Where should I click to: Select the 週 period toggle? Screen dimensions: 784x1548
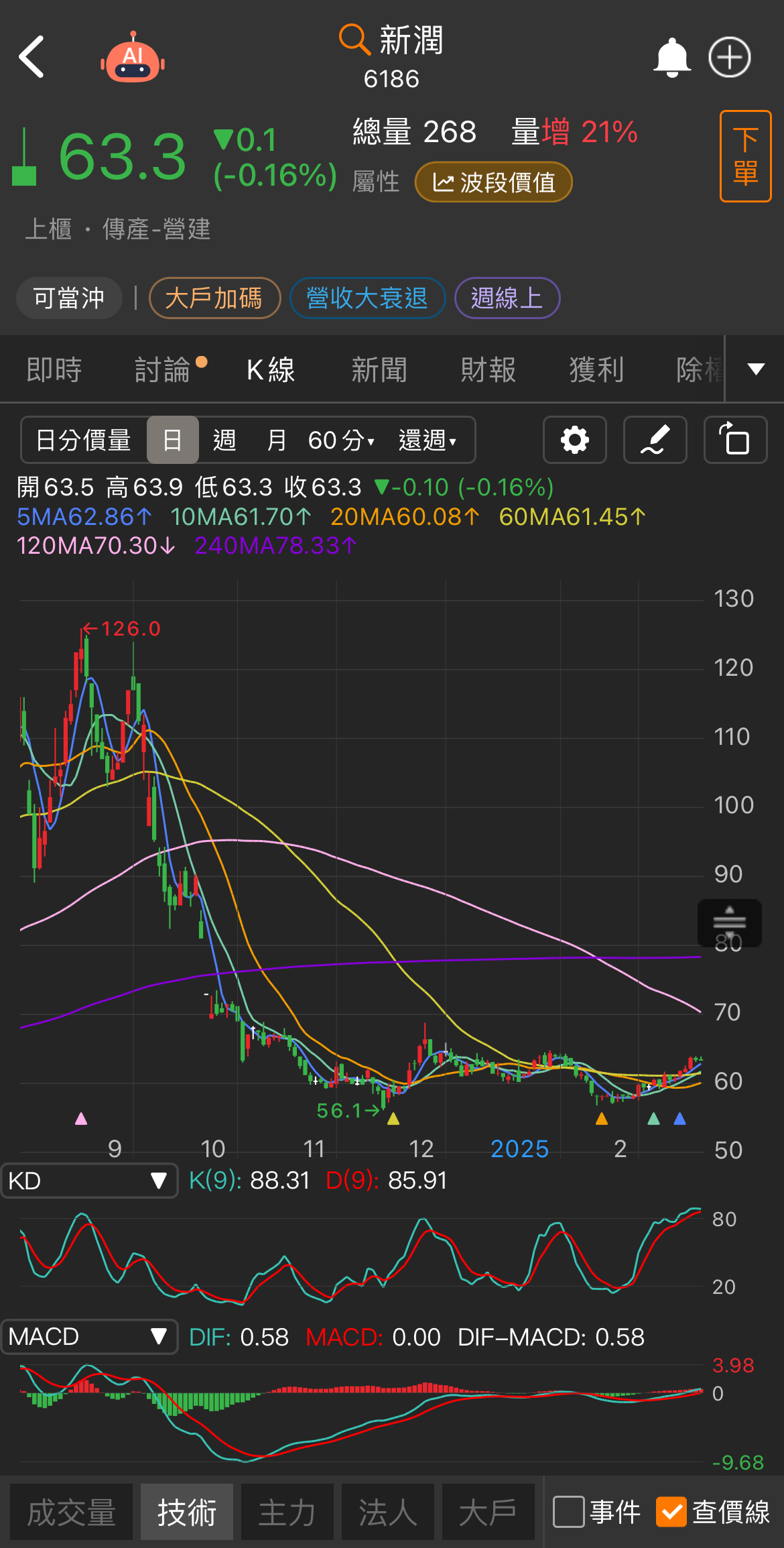tap(224, 440)
